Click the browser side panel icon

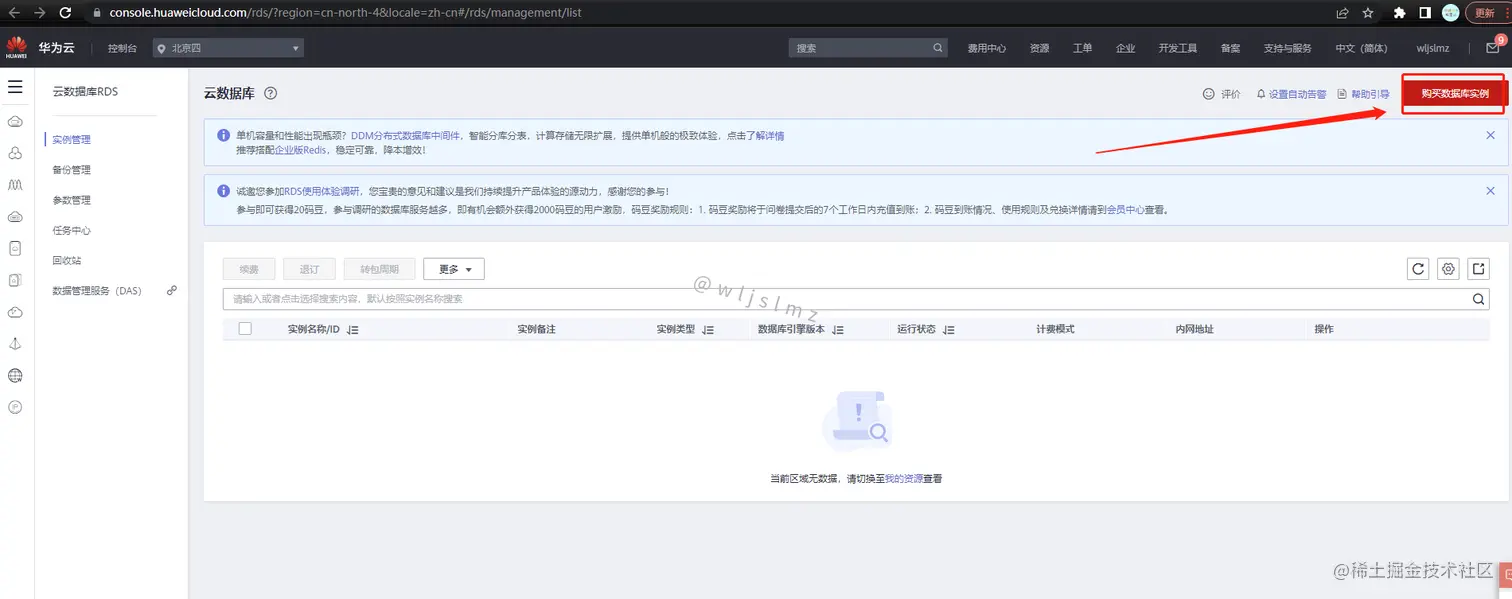point(1425,13)
